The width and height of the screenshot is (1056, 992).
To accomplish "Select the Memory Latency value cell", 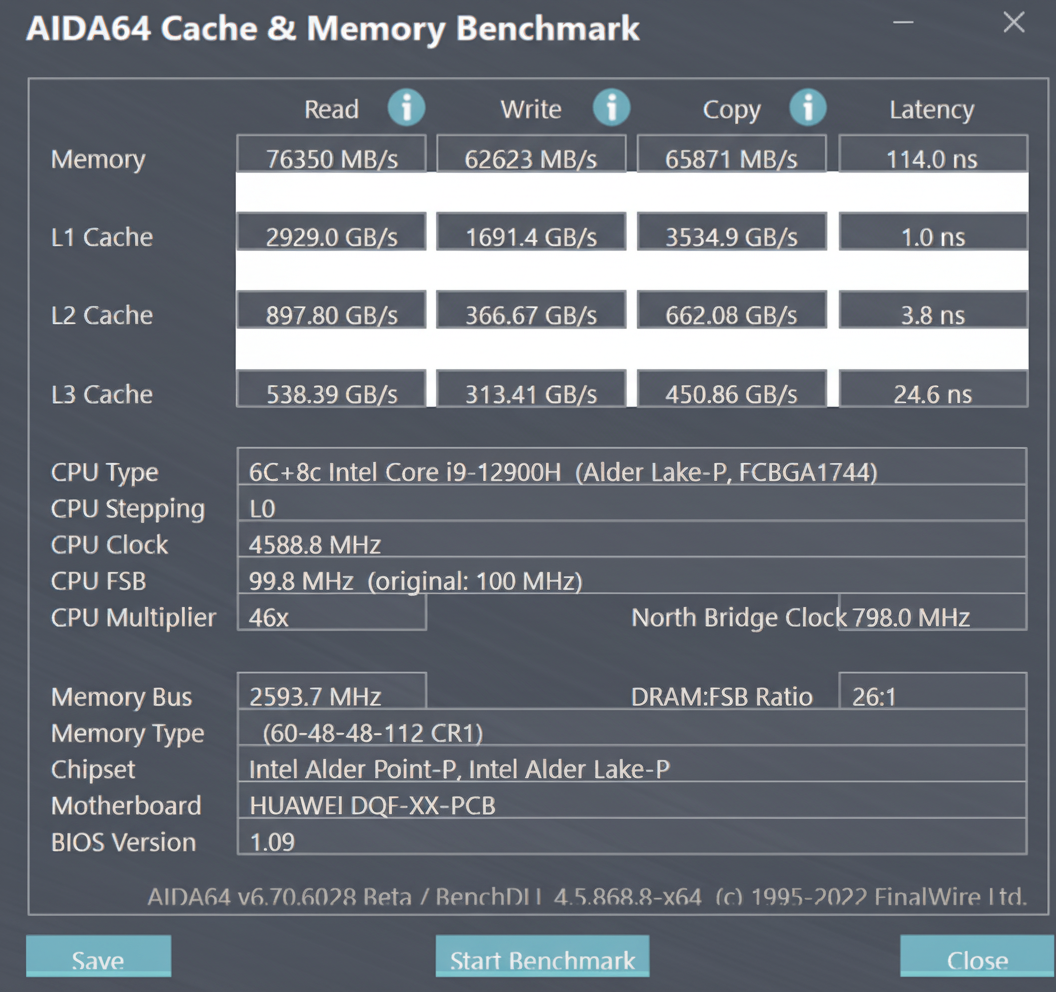I will click(x=932, y=157).
